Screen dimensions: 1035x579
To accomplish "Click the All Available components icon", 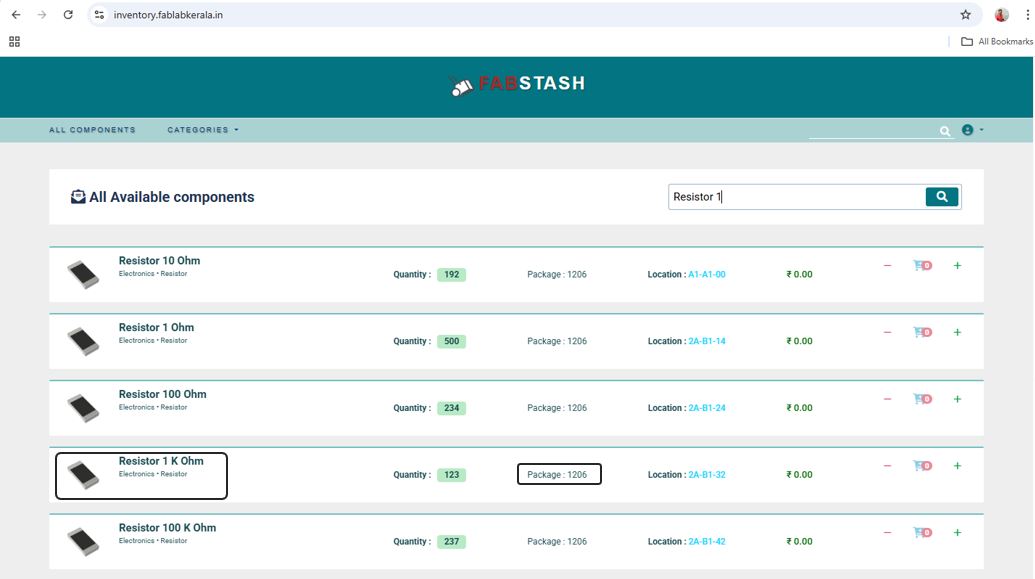I will (x=78, y=197).
